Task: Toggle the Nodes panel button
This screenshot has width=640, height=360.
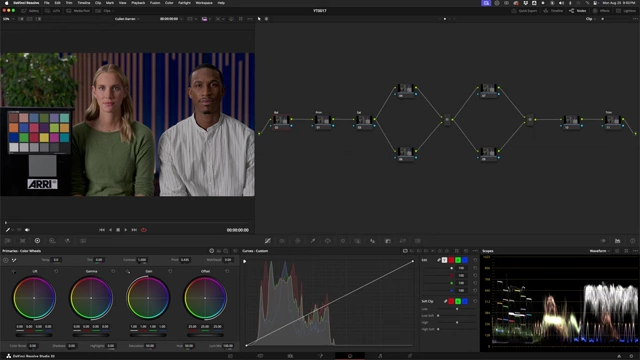Action: pos(578,11)
